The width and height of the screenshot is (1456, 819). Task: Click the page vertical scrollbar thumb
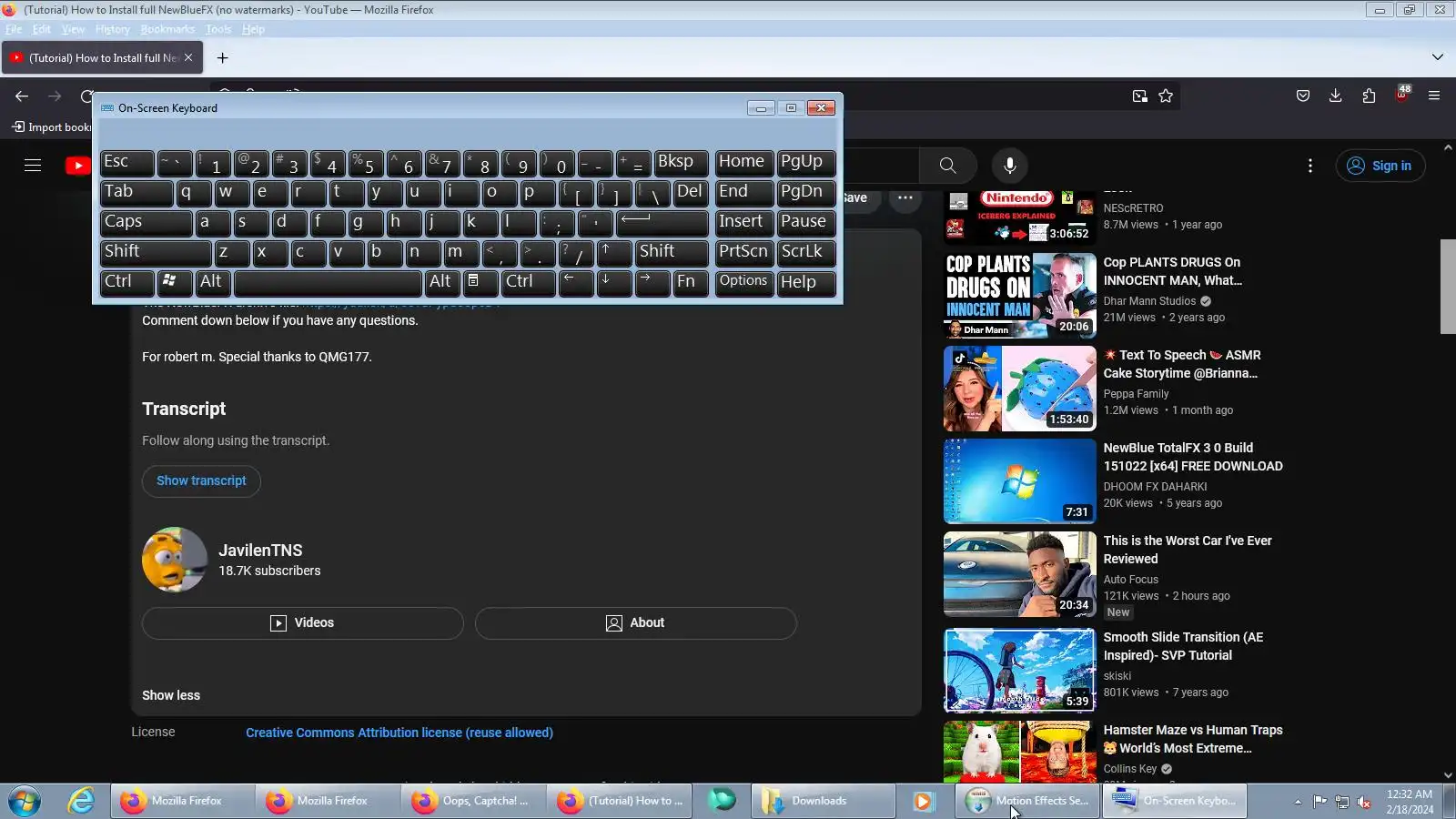[x=1448, y=287]
